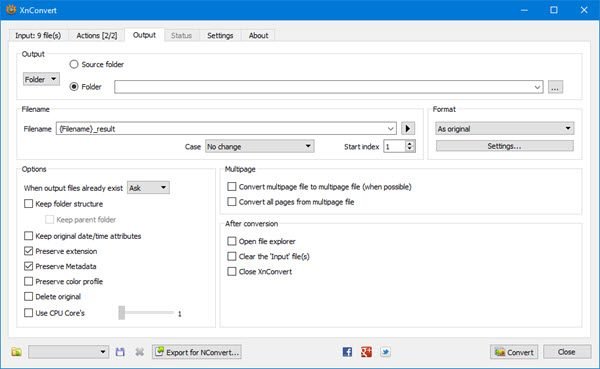Open the load script folder icon
This screenshot has height=369, width=600.
point(16,352)
